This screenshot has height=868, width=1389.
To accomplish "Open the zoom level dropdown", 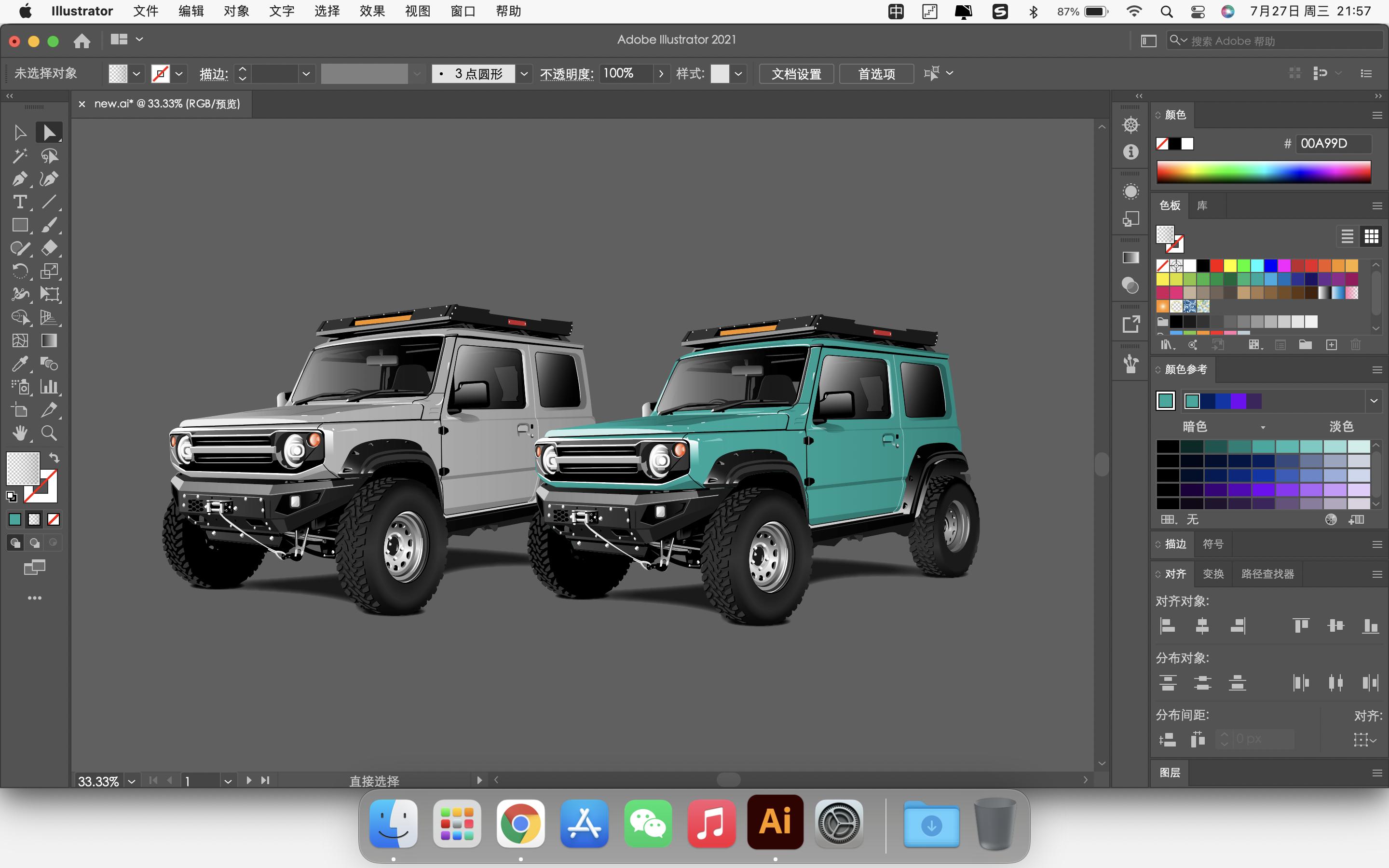I will pyautogui.click(x=132, y=781).
